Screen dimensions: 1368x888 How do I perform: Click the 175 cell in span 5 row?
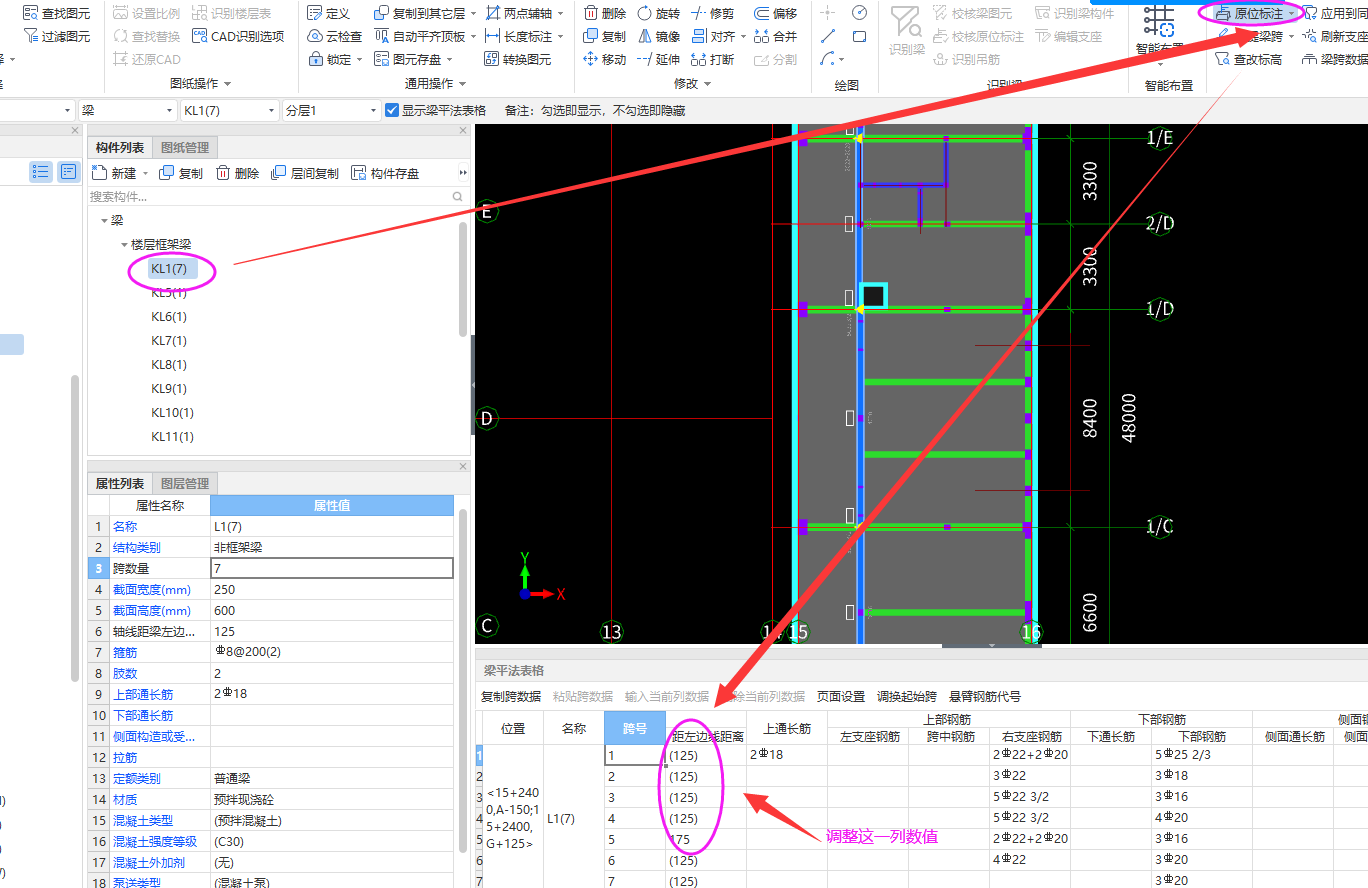point(705,839)
